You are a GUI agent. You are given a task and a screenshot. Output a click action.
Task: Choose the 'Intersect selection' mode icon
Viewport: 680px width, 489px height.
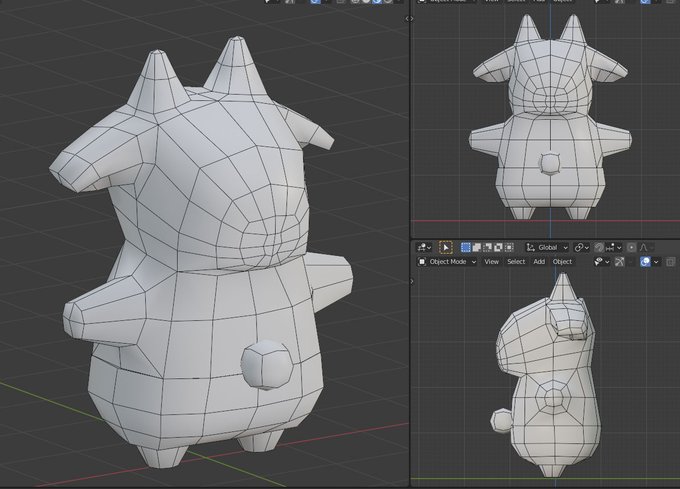(509, 248)
